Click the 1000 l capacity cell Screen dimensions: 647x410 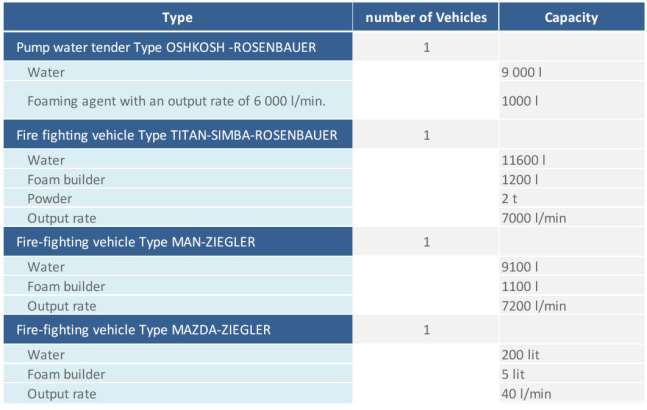[x=571, y=101]
